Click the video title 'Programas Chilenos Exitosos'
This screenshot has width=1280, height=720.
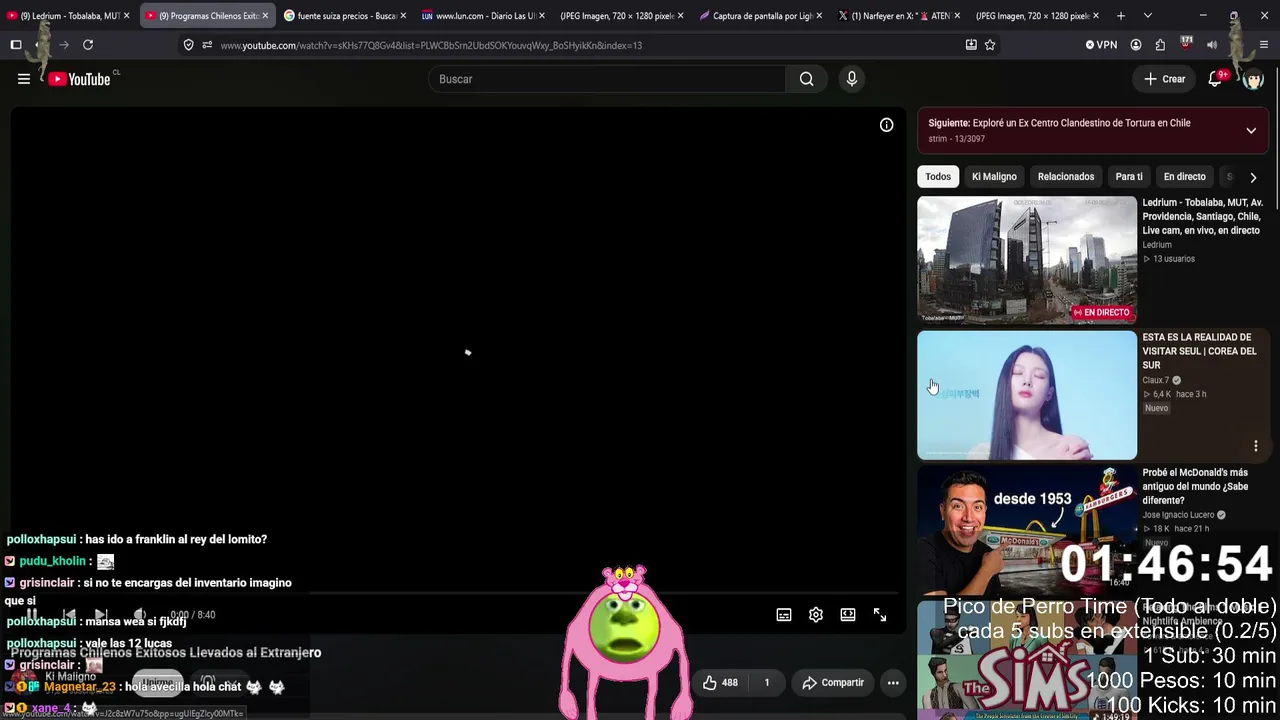(166, 653)
